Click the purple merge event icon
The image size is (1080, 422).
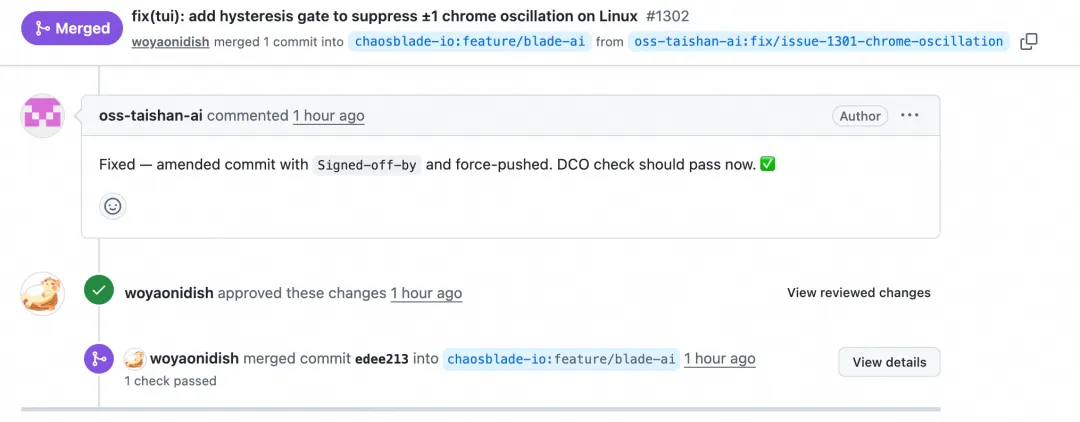(98, 359)
